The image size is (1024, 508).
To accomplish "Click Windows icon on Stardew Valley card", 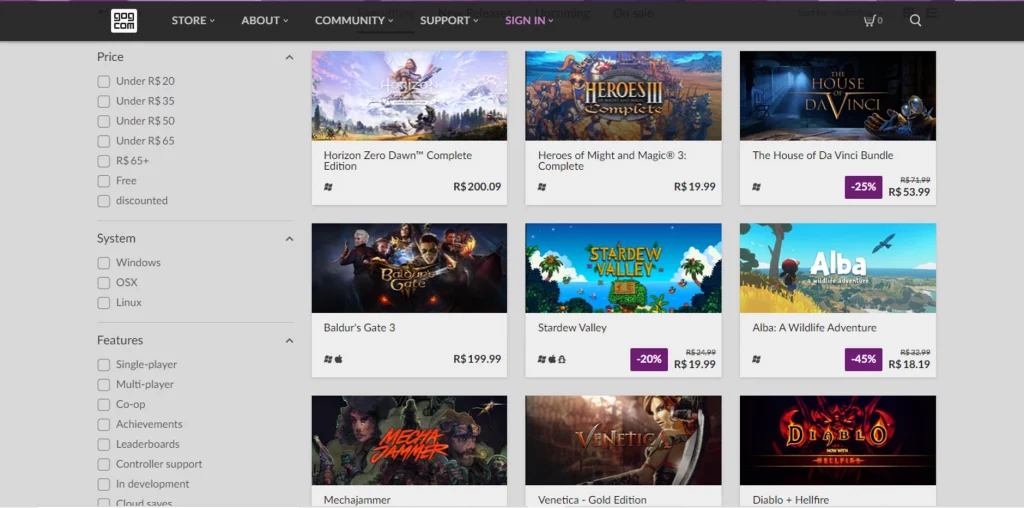I will pyautogui.click(x=542, y=359).
